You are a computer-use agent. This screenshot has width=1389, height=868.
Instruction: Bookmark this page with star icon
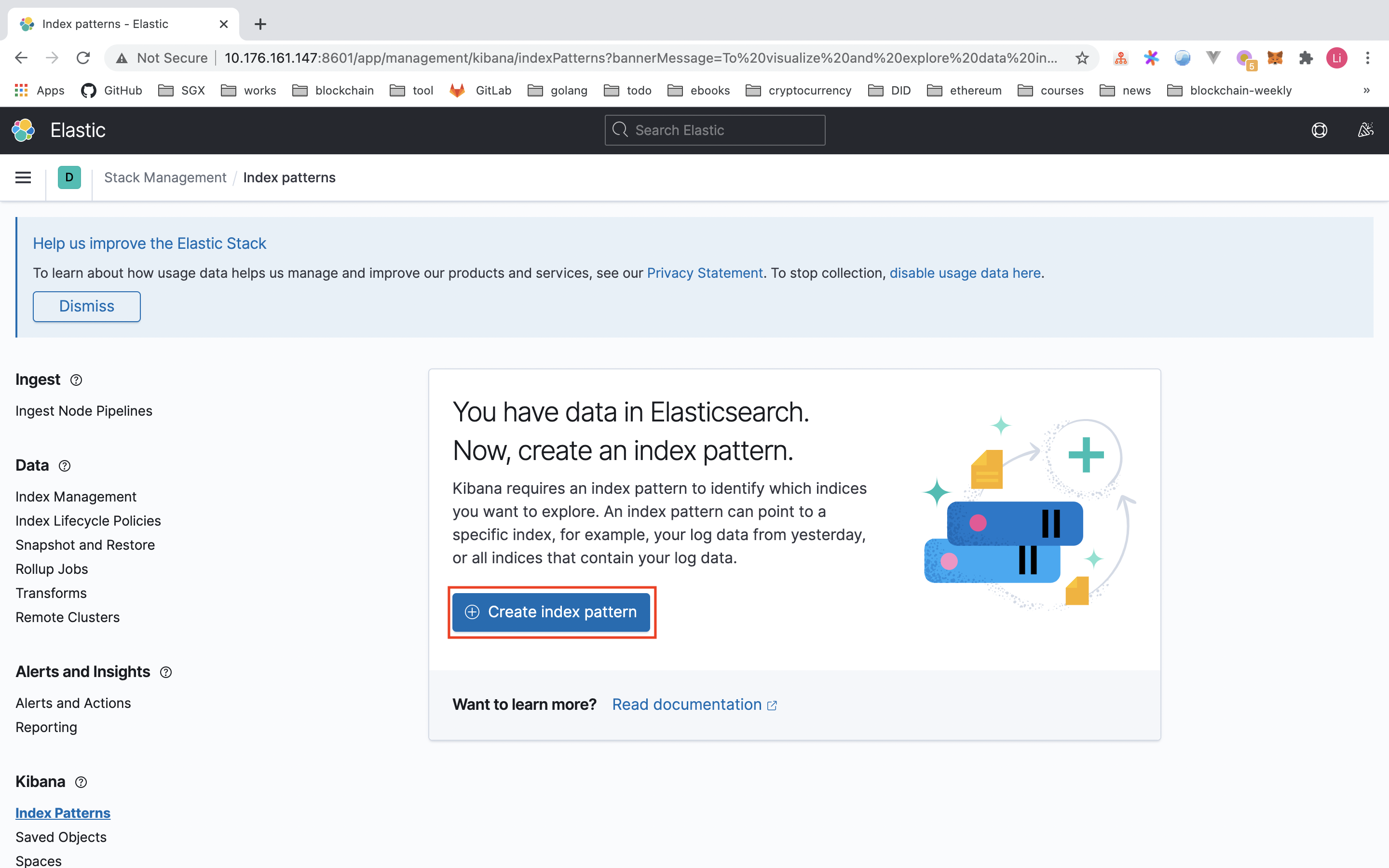(x=1082, y=58)
